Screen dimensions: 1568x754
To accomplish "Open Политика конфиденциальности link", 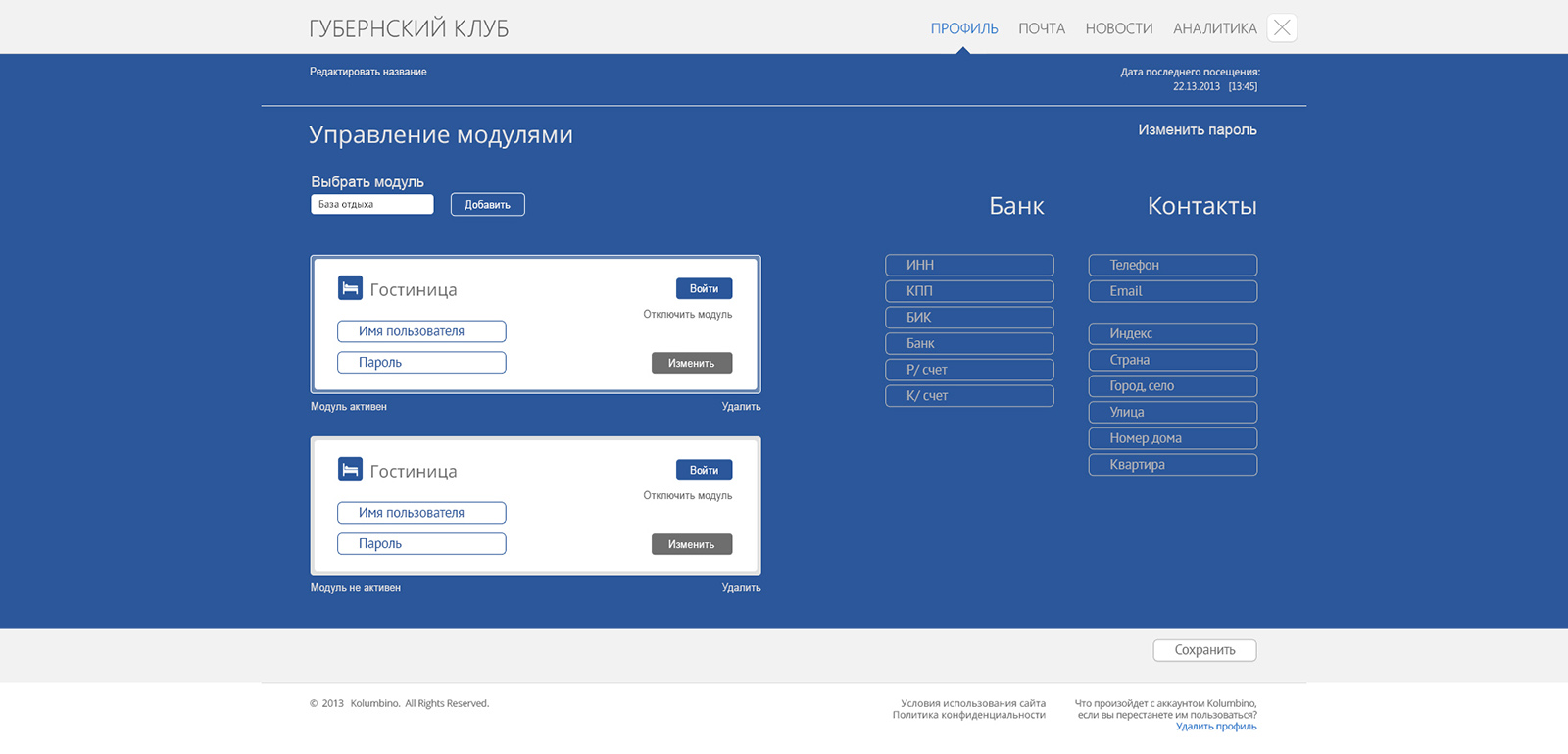I will click(969, 715).
